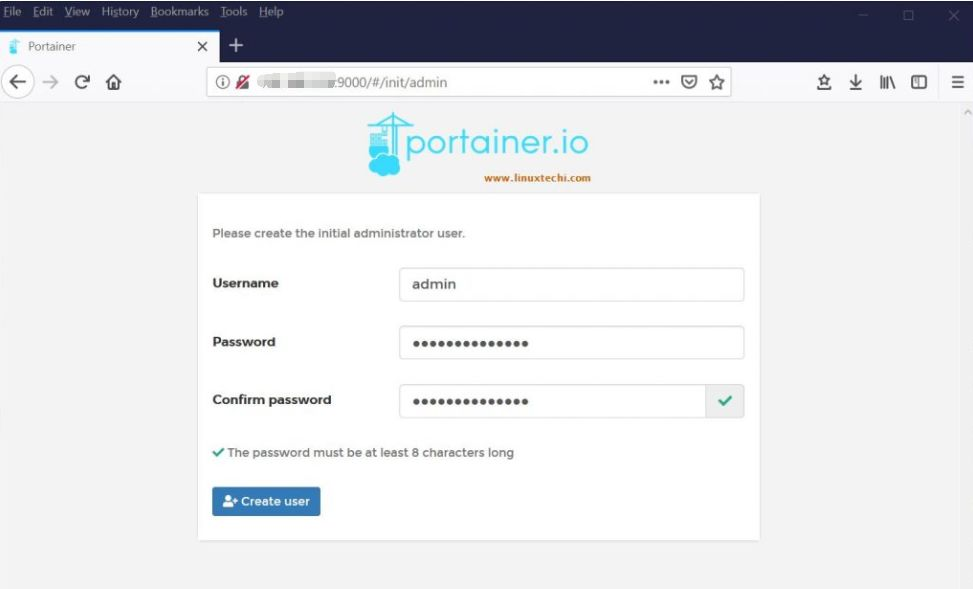
Task: Reload the current page
Action: pyautogui.click(x=82, y=82)
